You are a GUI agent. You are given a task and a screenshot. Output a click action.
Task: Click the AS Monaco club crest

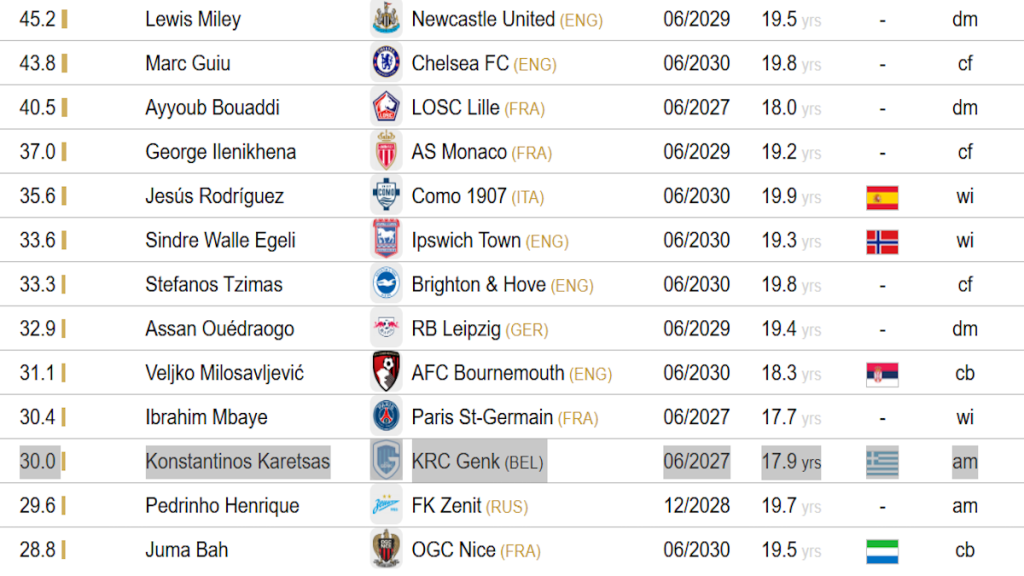tap(386, 151)
